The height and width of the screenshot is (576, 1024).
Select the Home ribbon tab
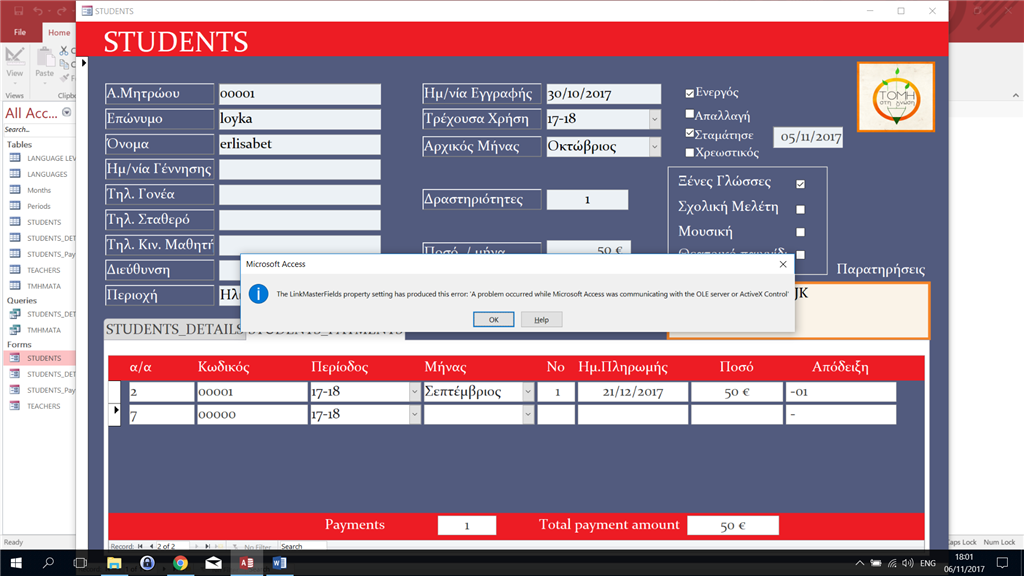click(x=59, y=32)
